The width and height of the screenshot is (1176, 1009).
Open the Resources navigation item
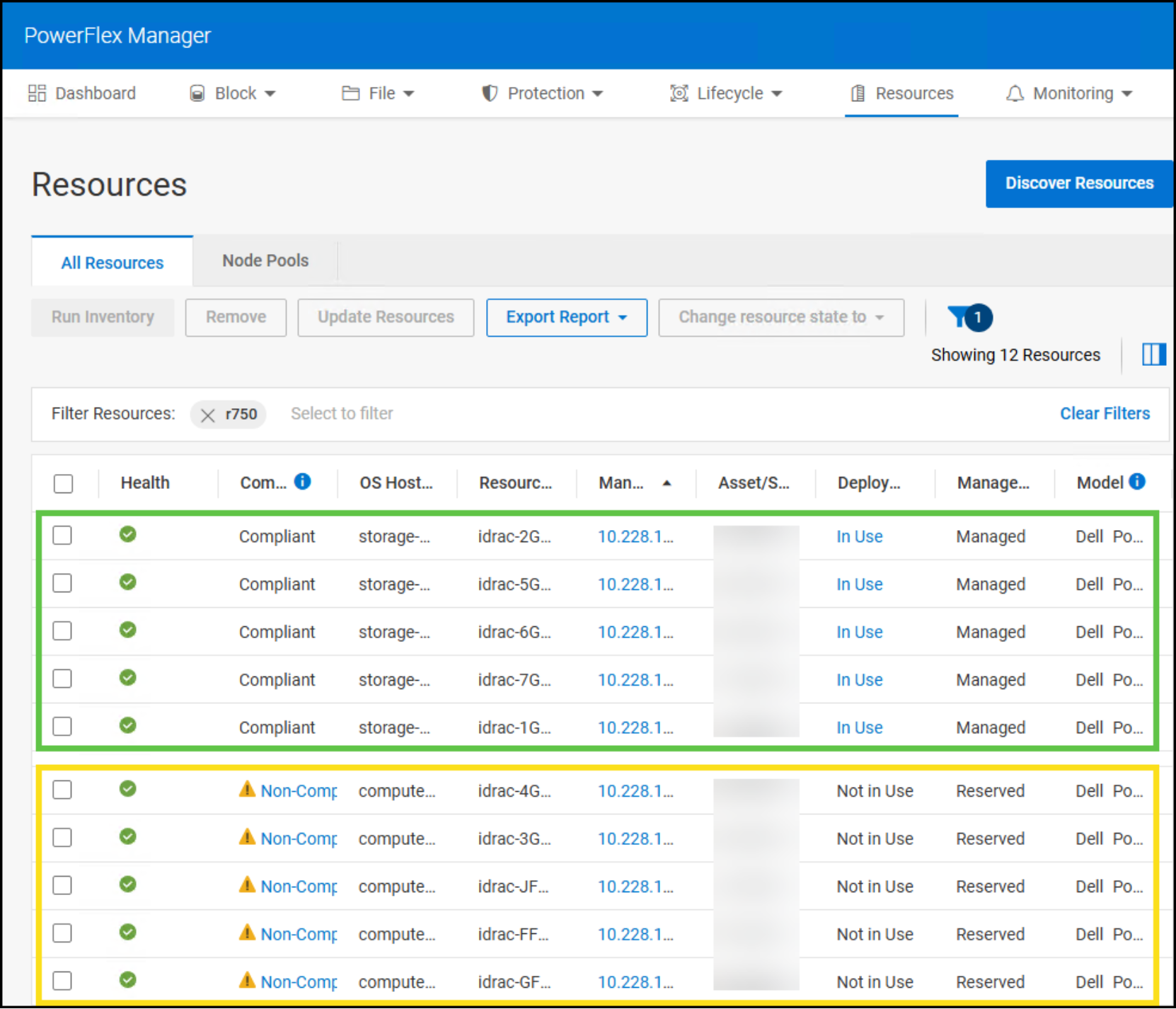(x=902, y=93)
